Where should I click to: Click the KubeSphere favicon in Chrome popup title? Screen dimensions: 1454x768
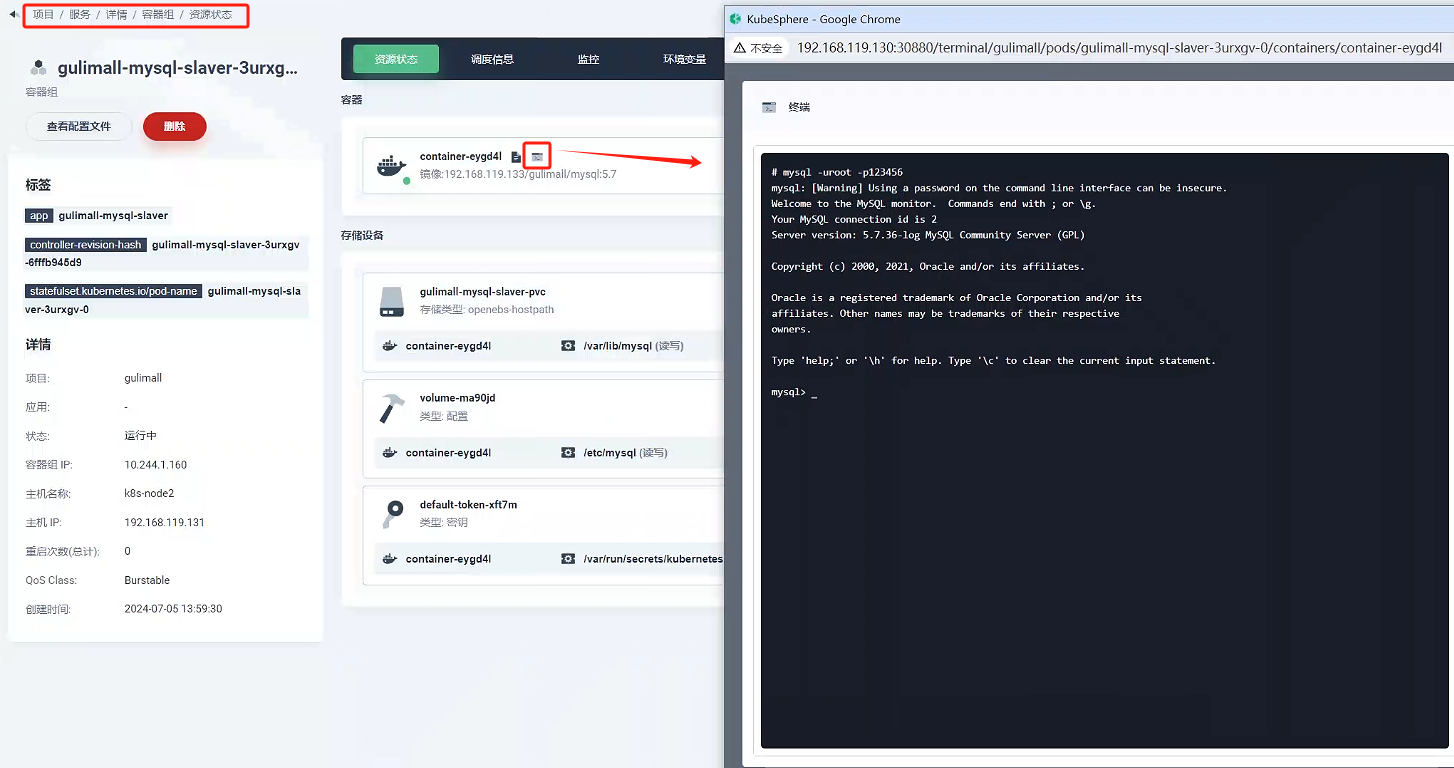(736, 19)
